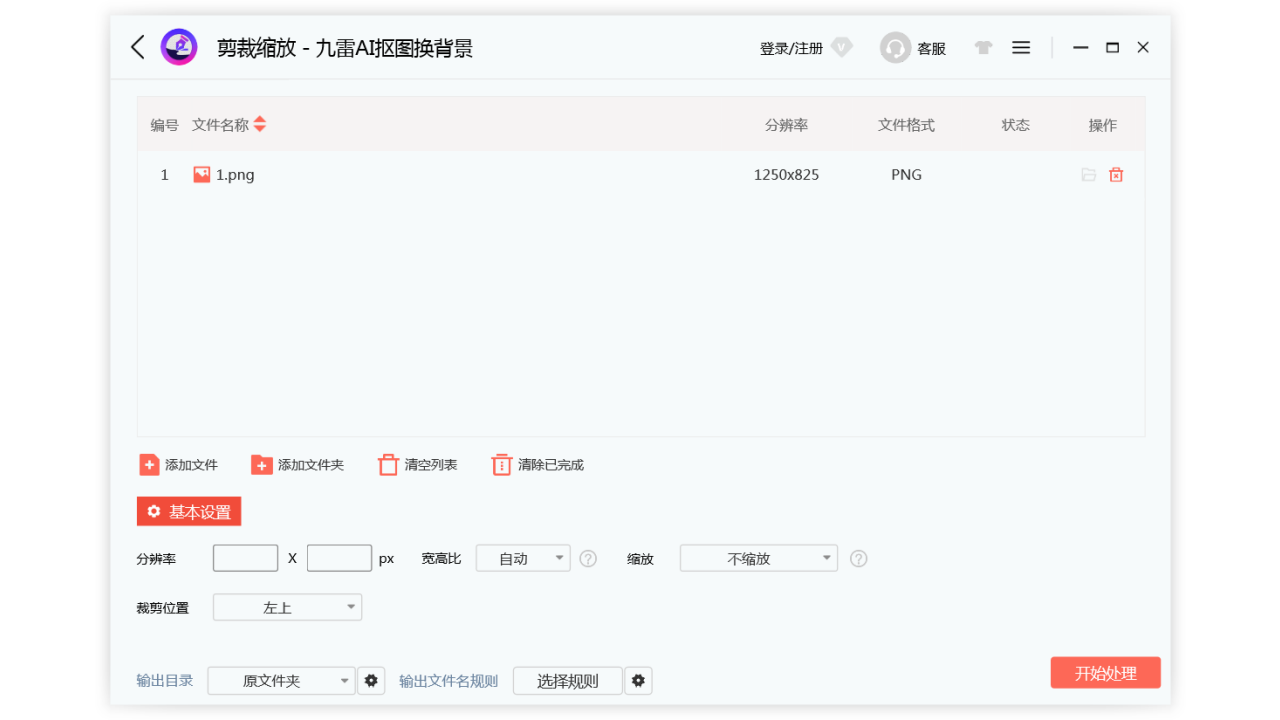Expand the 缩放 scaling dropdown
This screenshot has width=1280, height=720.
(758, 559)
